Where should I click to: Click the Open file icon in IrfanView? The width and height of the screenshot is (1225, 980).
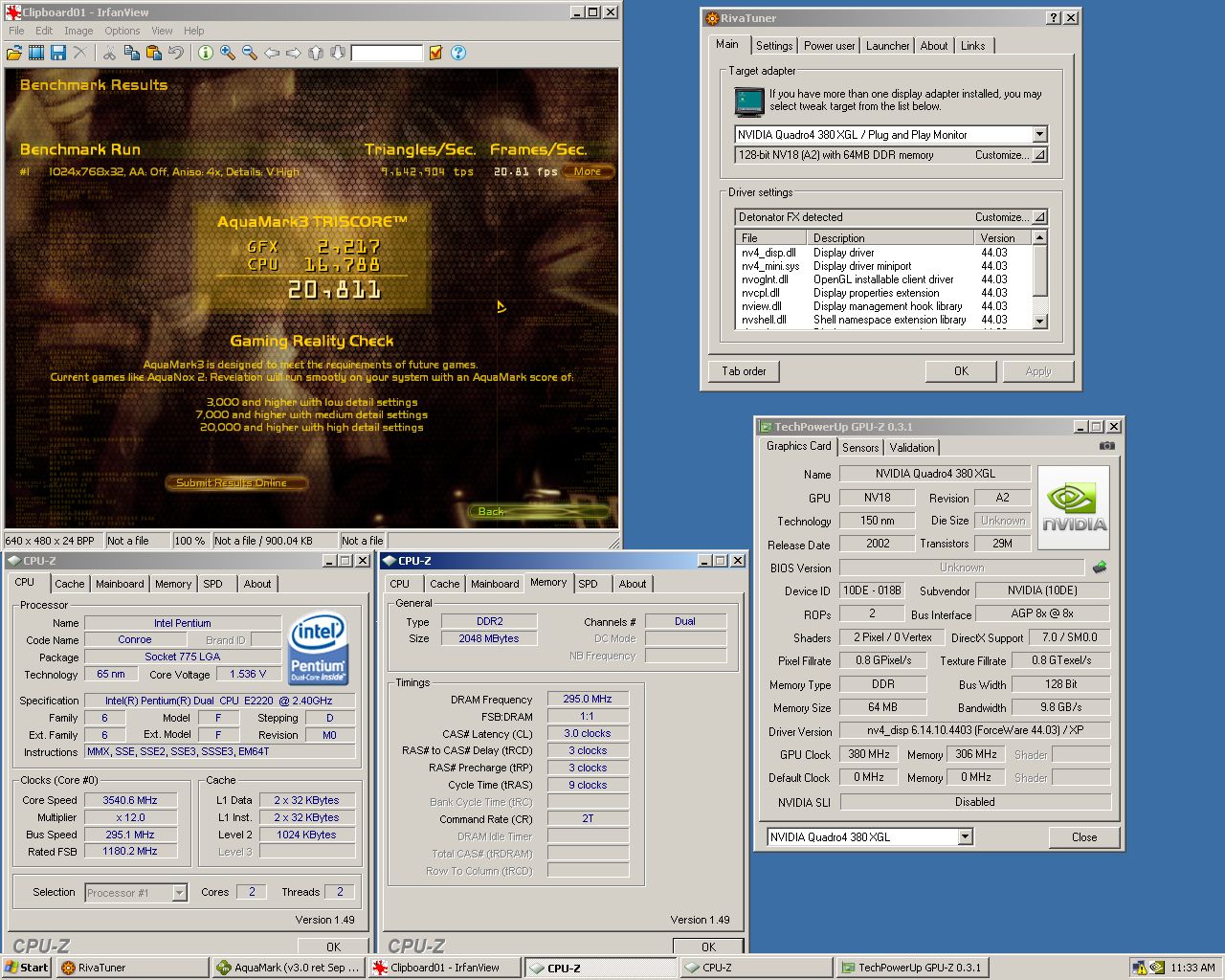14,53
